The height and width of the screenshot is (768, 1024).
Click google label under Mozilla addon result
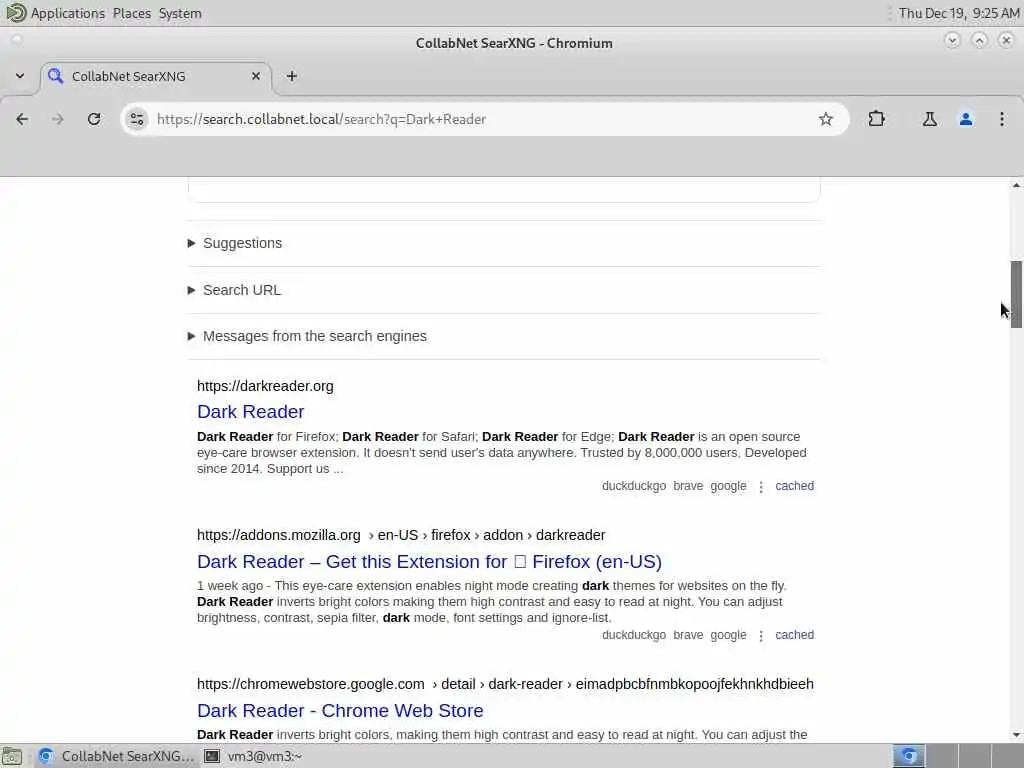728,635
